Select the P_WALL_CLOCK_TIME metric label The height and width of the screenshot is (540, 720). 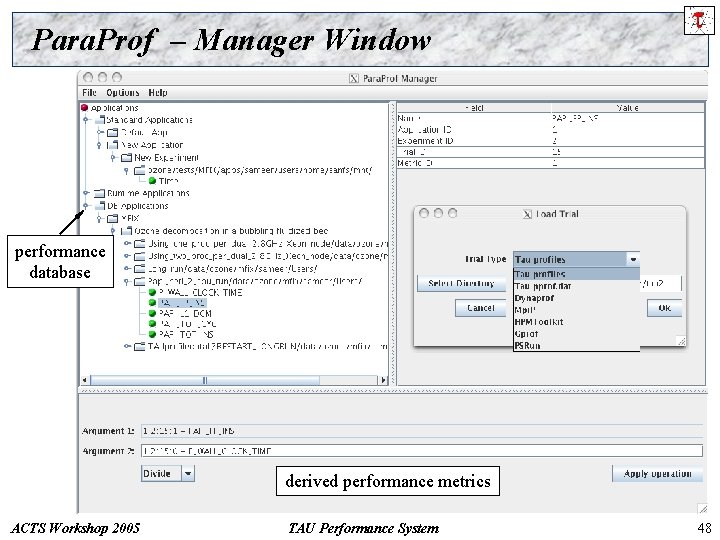(201, 292)
